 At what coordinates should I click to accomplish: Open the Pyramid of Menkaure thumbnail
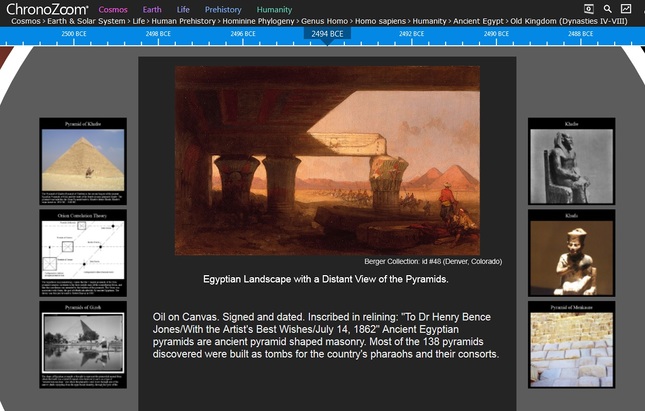pyautogui.click(x=571, y=344)
